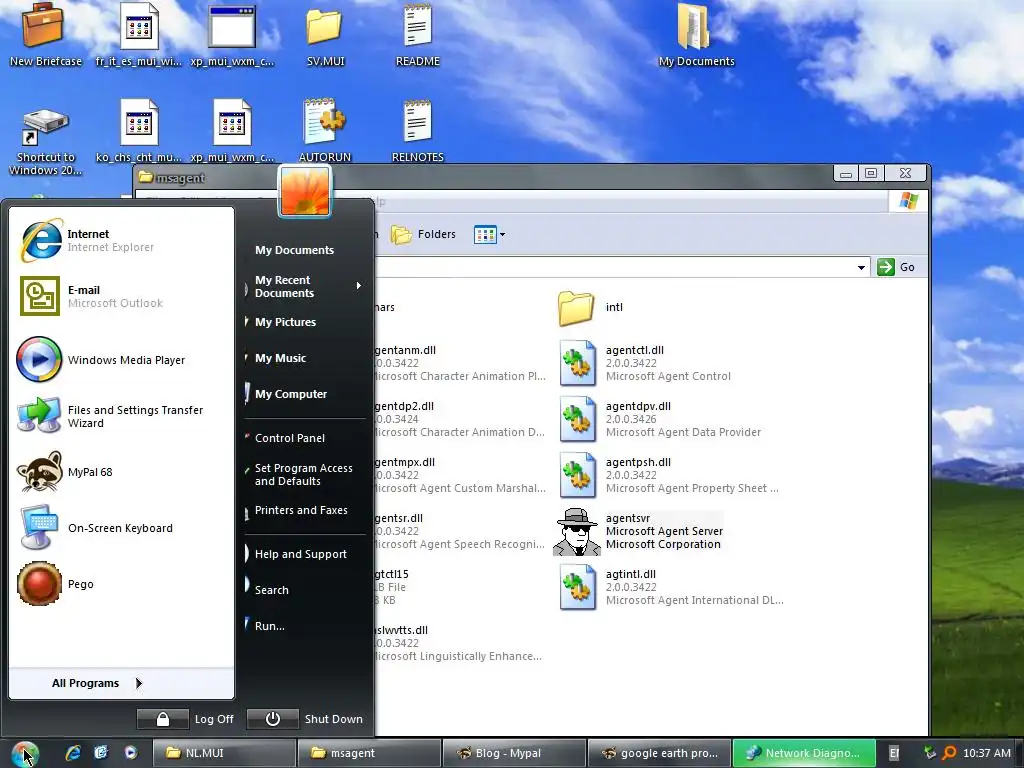Click the 10:37 AM clock
The width and height of the screenshot is (1024, 768).
click(x=987, y=753)
